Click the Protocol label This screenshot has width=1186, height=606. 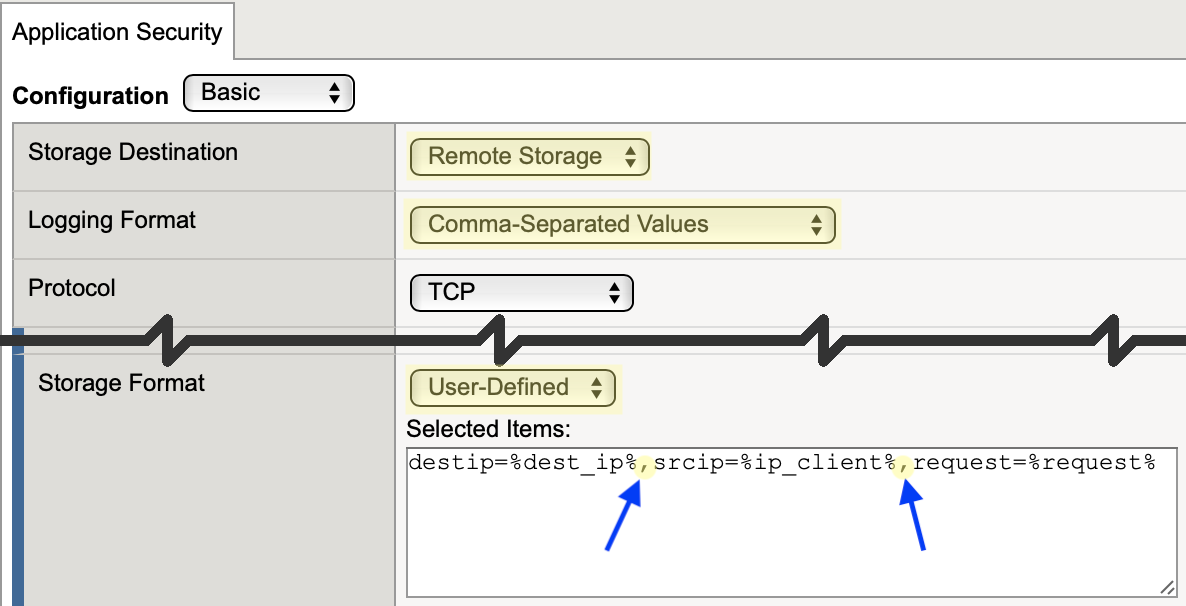pyautogui.click(x=72, y=288)
